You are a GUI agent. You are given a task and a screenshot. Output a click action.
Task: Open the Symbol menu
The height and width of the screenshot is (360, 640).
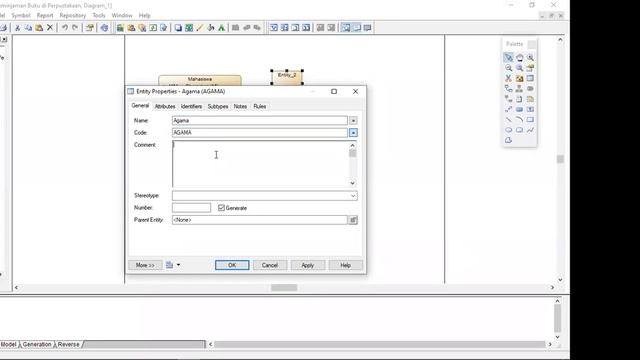coord(21,16)
